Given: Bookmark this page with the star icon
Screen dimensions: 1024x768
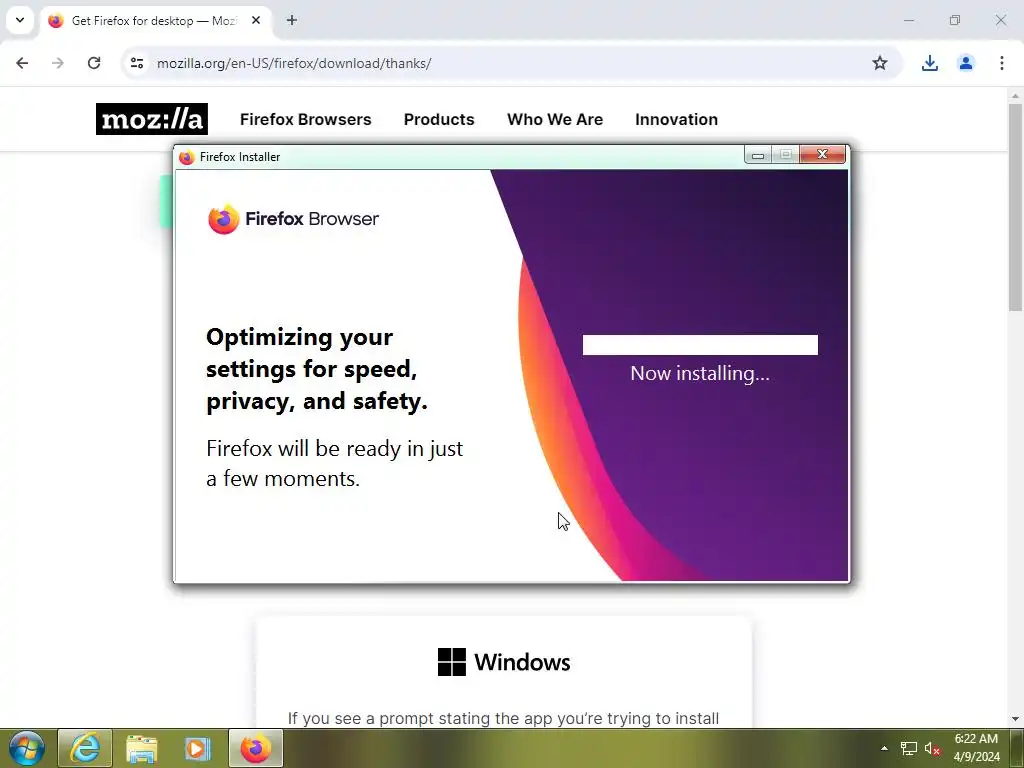Looking at the screenshot, I should tap(880, 63).
